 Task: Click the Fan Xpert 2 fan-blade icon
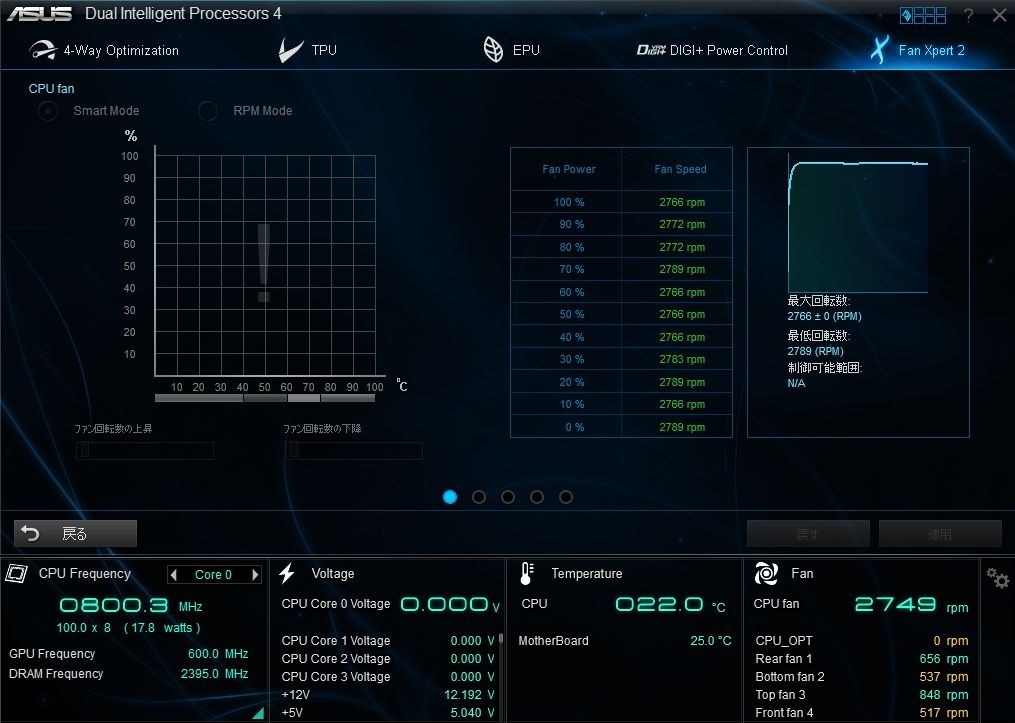click(x=879, y=50)
